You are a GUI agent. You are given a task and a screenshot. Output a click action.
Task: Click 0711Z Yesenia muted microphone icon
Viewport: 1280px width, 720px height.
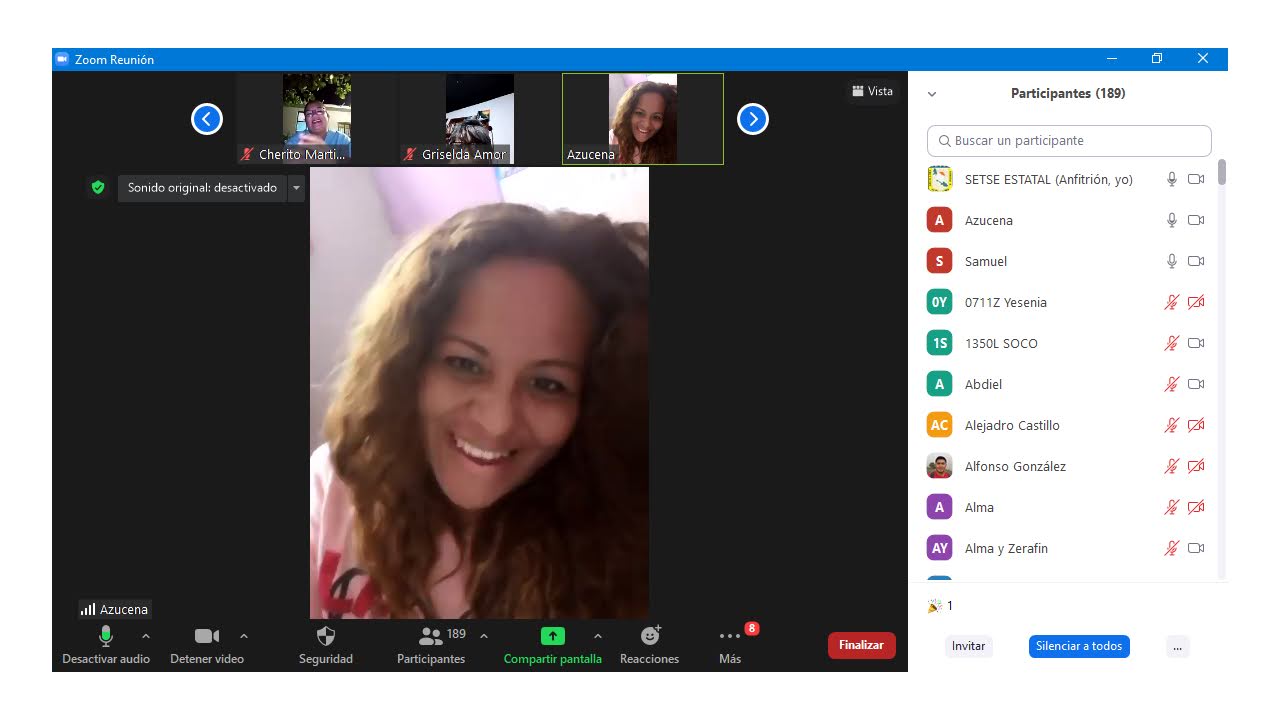point(1172,303)
